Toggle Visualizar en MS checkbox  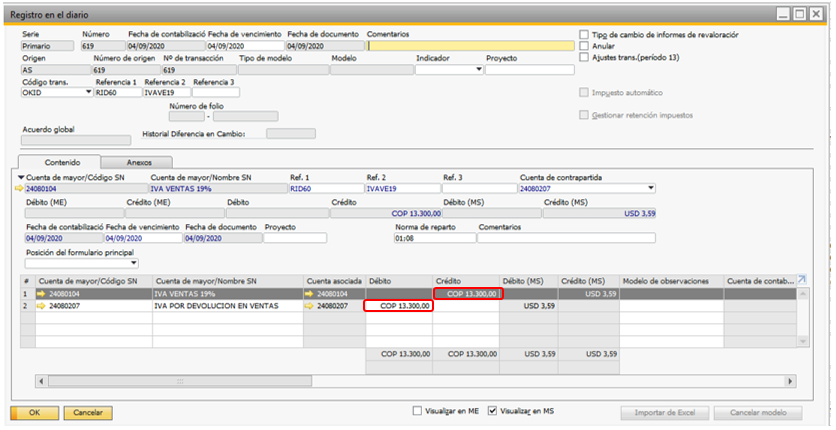(x=492, y=411)
